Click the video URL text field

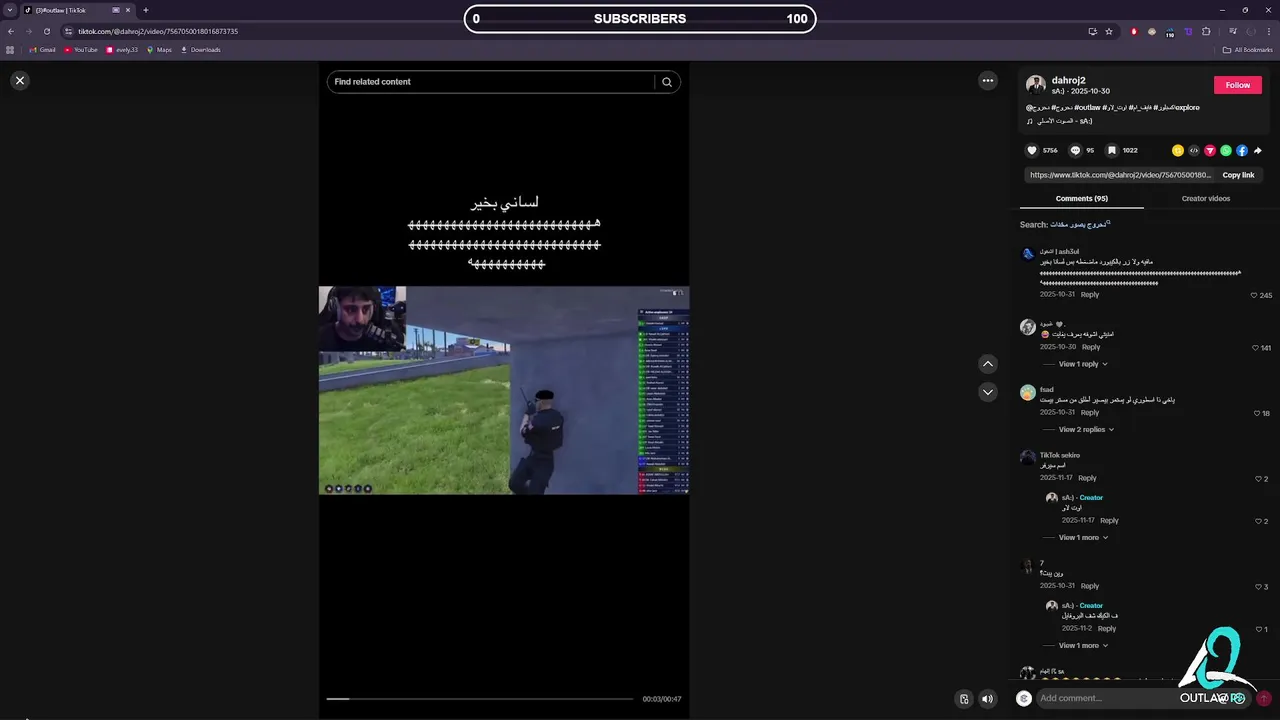click(x=1120, y=175)
